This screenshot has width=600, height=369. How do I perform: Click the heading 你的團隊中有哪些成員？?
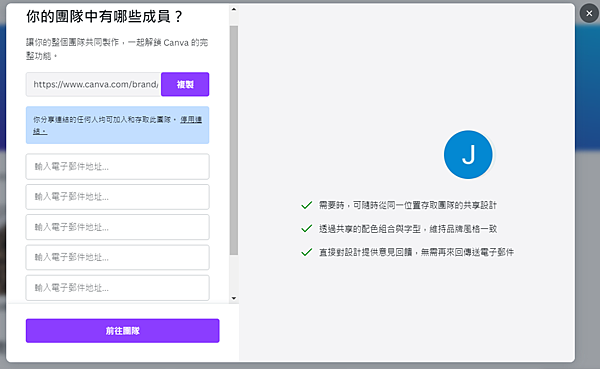104,16
